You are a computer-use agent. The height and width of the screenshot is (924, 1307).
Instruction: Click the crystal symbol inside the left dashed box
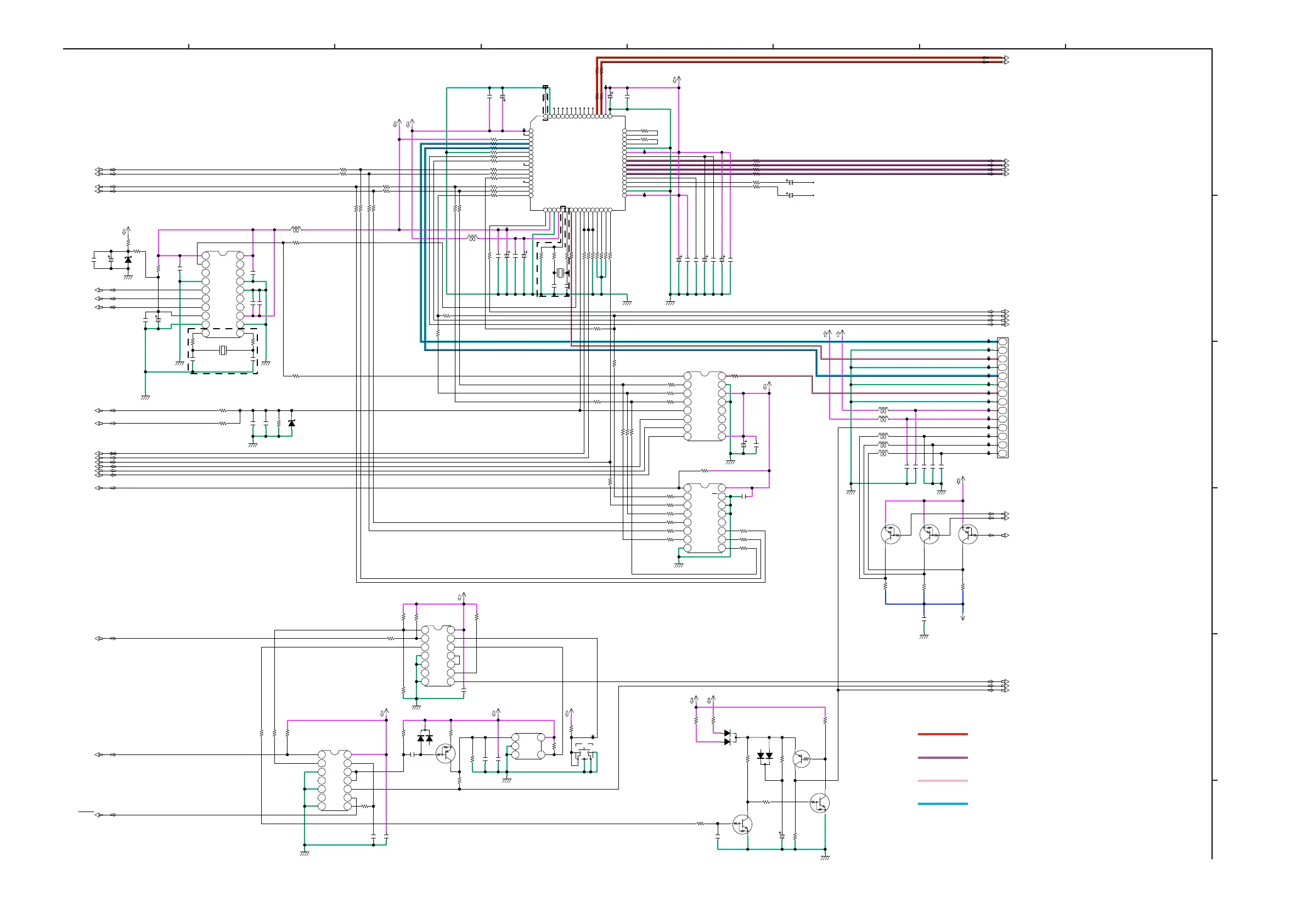pos(223,350)
